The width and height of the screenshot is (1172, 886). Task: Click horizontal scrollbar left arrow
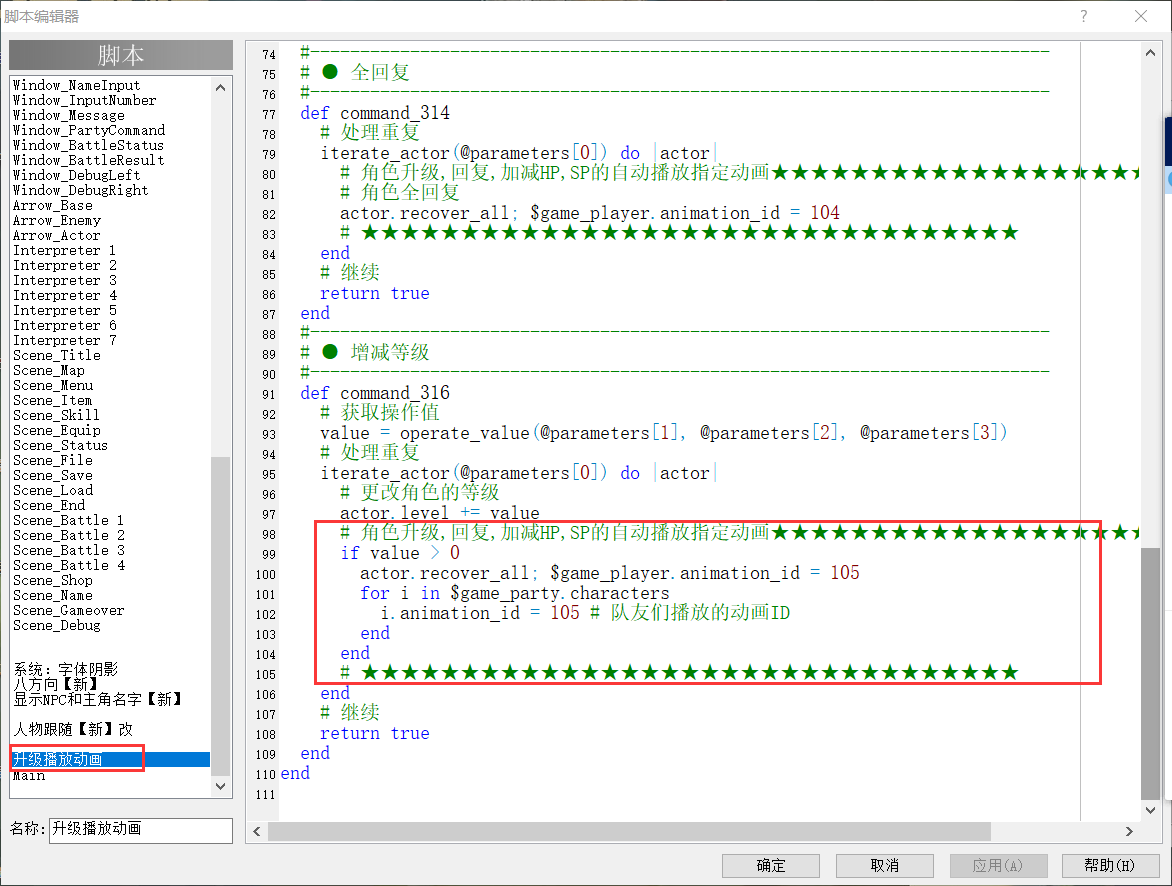(x=256, y=831)
